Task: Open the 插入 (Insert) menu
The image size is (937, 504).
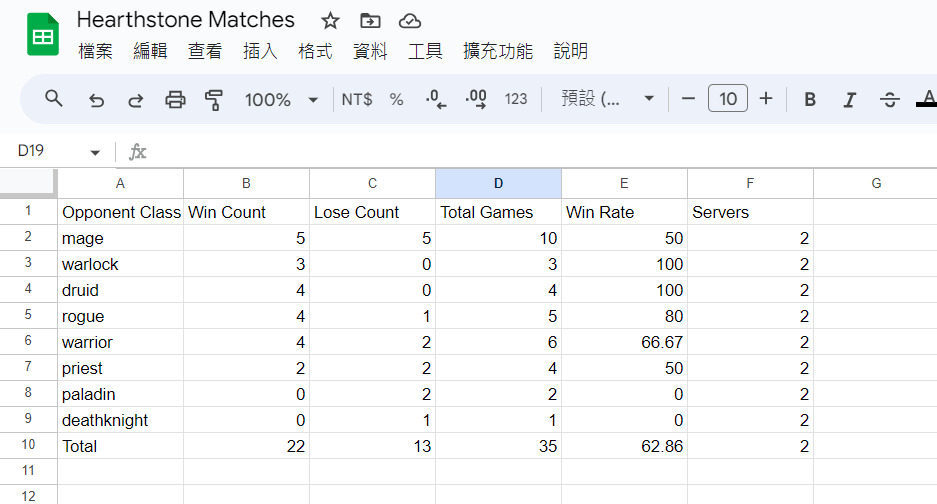Action: 260,51
